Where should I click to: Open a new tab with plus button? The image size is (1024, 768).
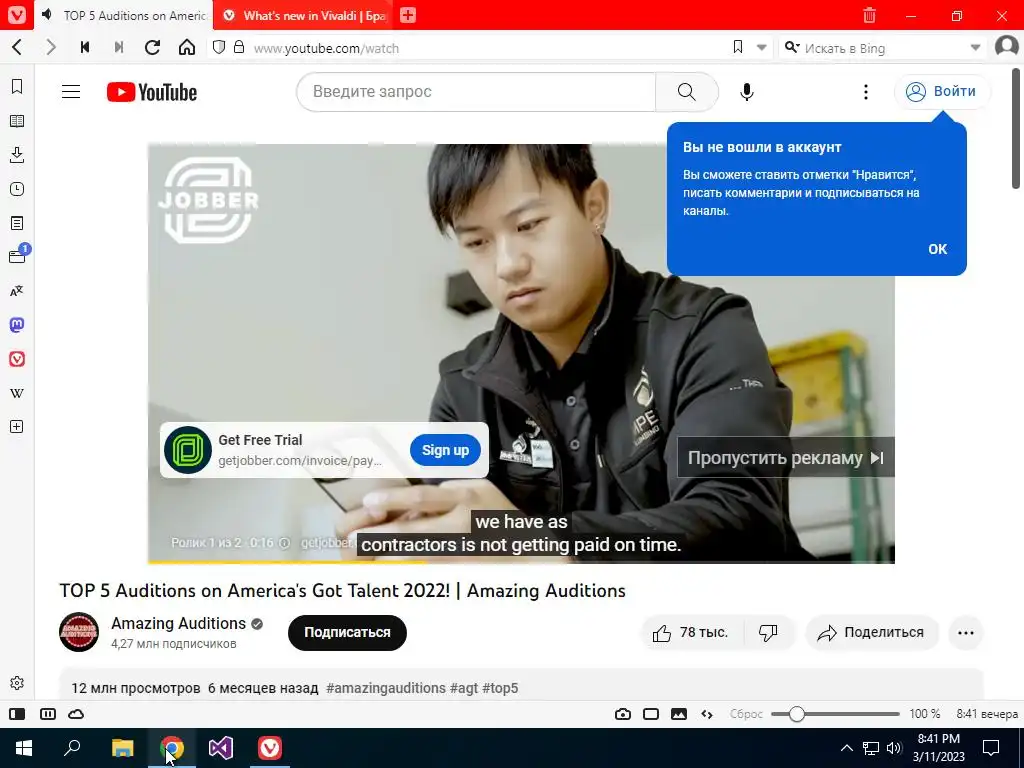pyautogui.click(x=408, y=15)
